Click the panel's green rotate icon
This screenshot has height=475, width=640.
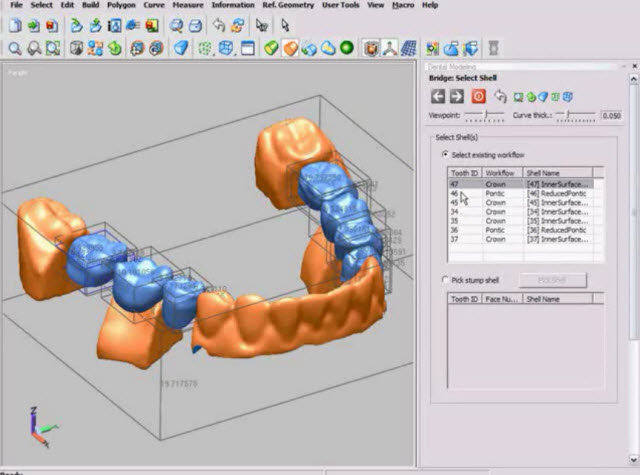531,97
